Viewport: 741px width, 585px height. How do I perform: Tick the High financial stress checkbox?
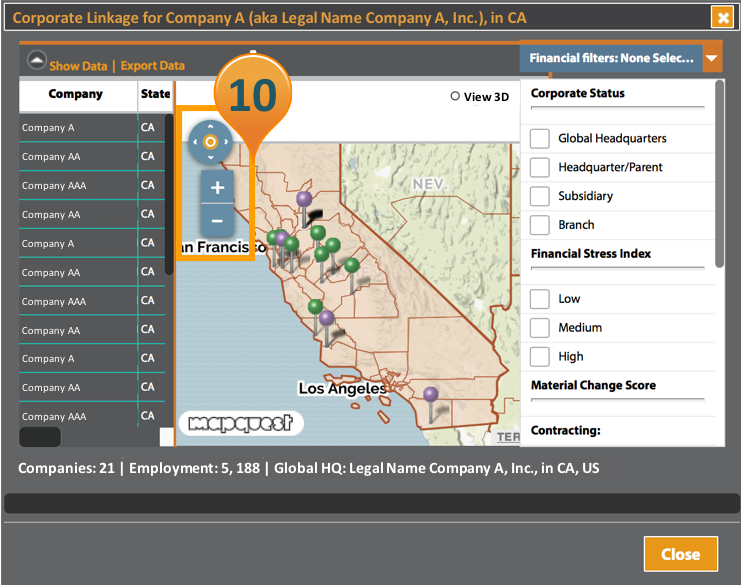539,357
